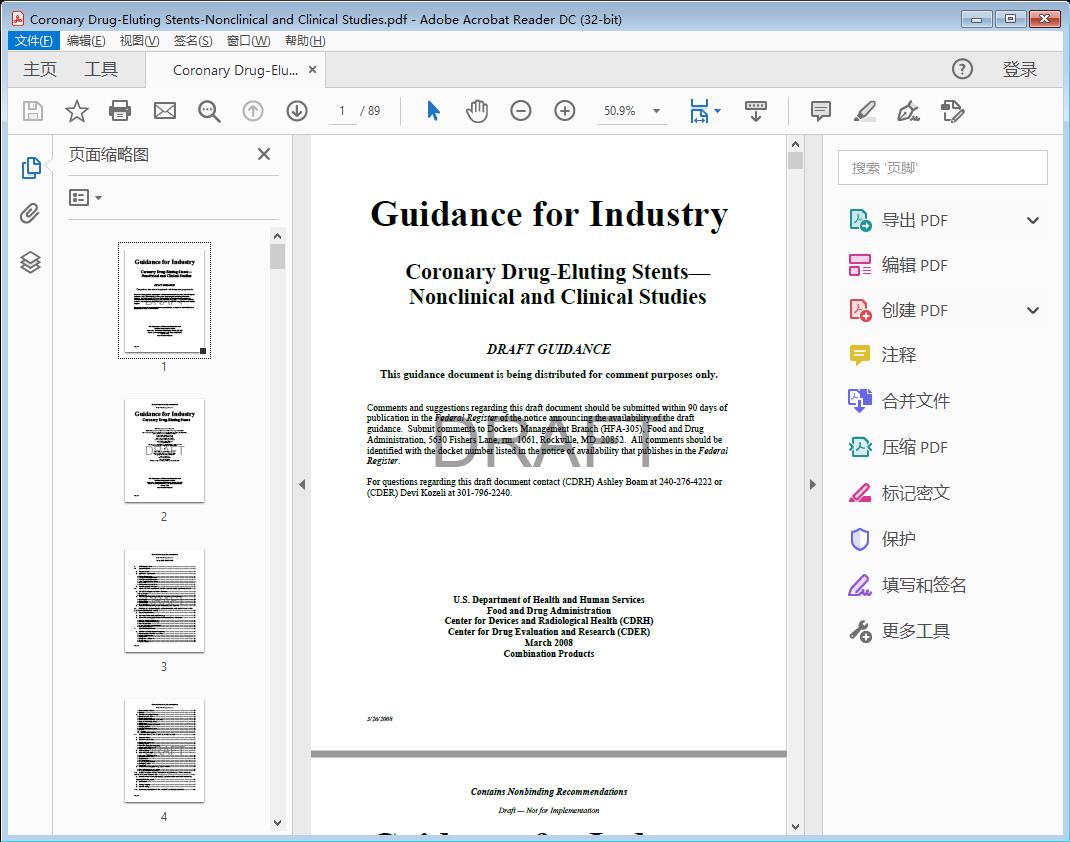The width and height of the screenshot is (1070, 842).
Task: Close the Coronary Drug-Elu... document tab
Action: point(313,70)
